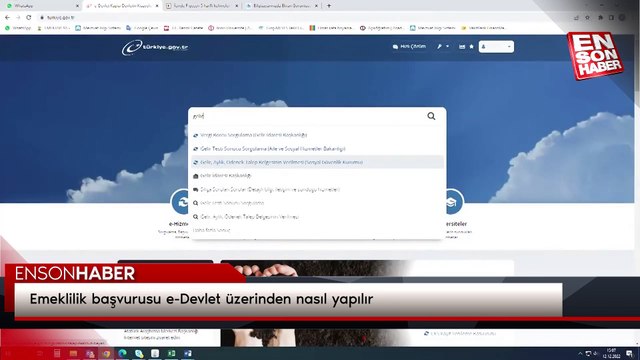Image resolution: width=640 pixels, height=360 pixels.
Task: Click the e-Hizmetler round icon
Action: click(181, 202)
